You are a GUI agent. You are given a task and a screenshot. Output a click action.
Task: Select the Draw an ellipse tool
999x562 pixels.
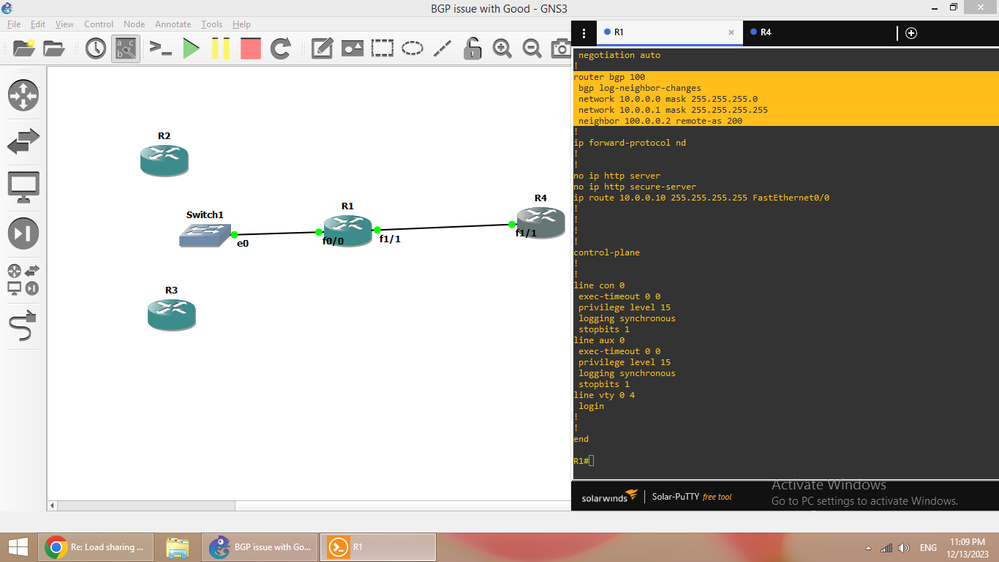point(412,48)
